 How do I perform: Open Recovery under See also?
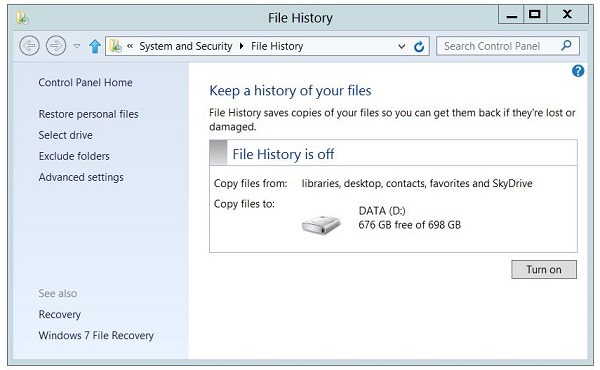click(60, 315)
